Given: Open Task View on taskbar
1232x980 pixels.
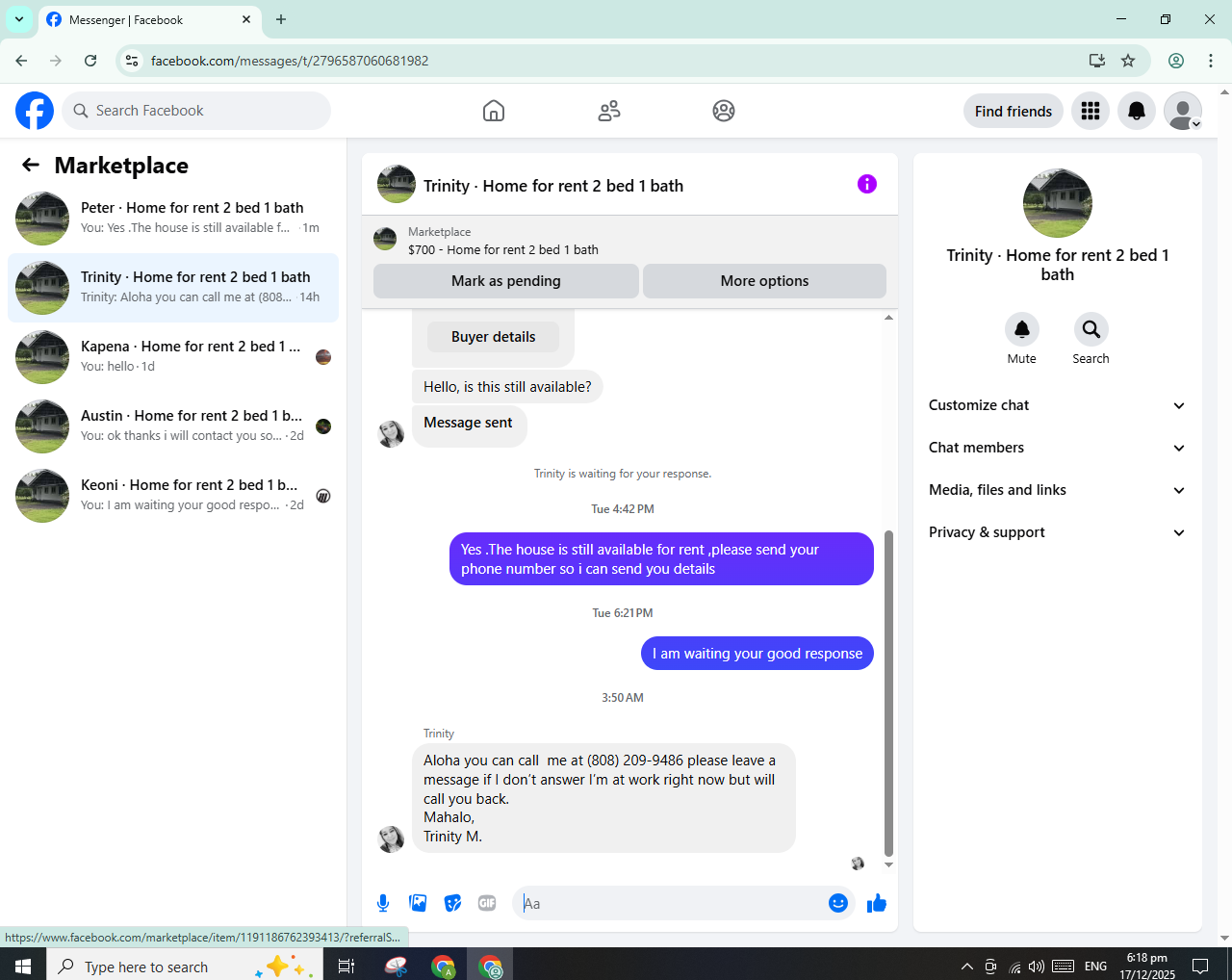Looking at the screenshot, I should 346,966.
